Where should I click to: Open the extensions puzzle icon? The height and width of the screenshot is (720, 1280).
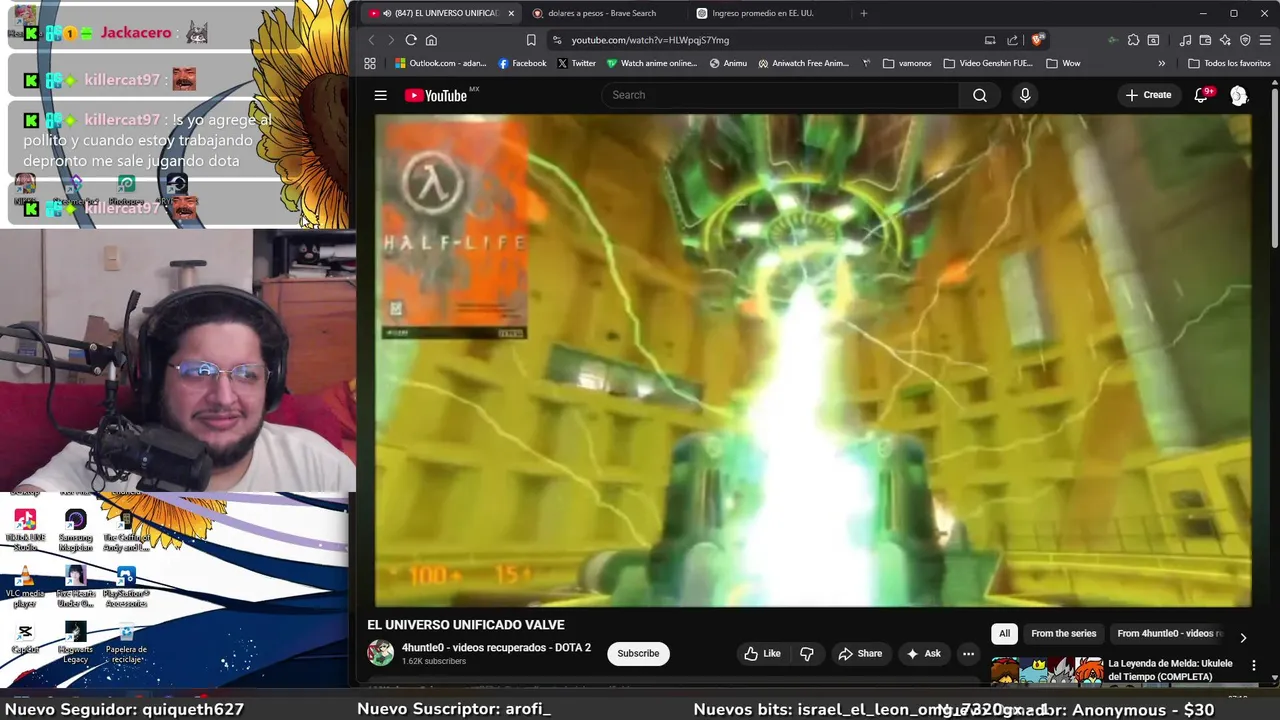pyautogui.click(x=1133, y=40)
